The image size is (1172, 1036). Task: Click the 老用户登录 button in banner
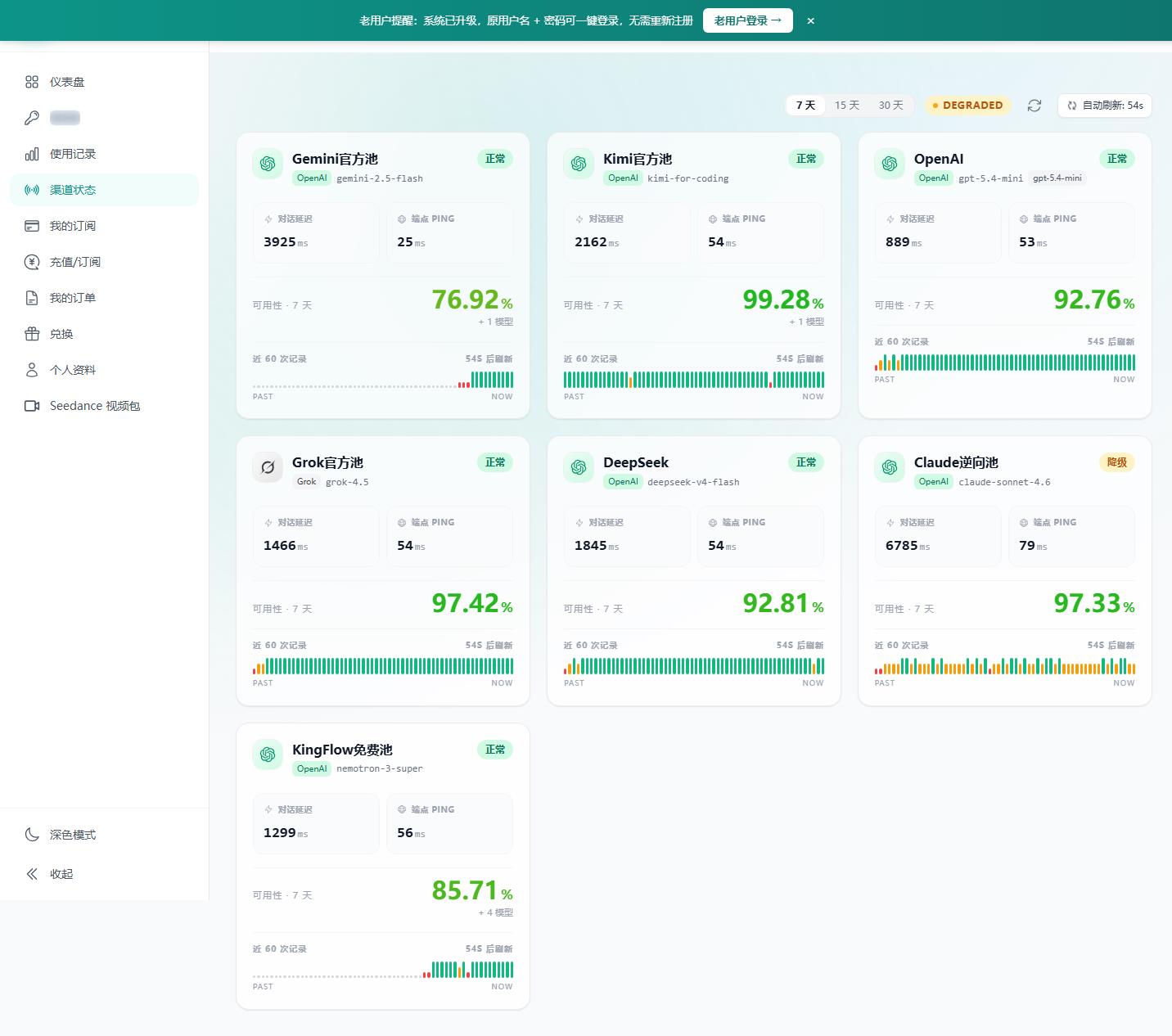coord(748,20)
